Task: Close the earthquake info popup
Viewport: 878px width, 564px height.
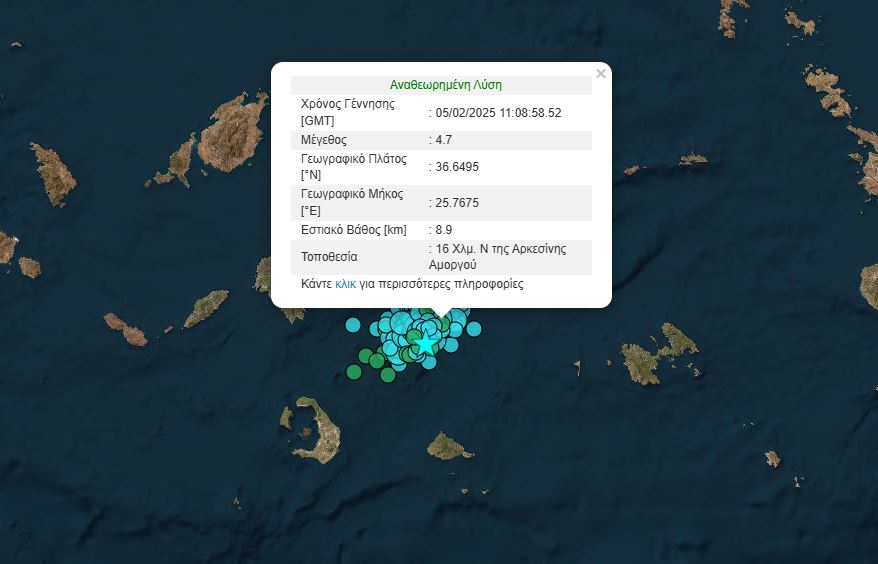Action: tap(600, 74)
